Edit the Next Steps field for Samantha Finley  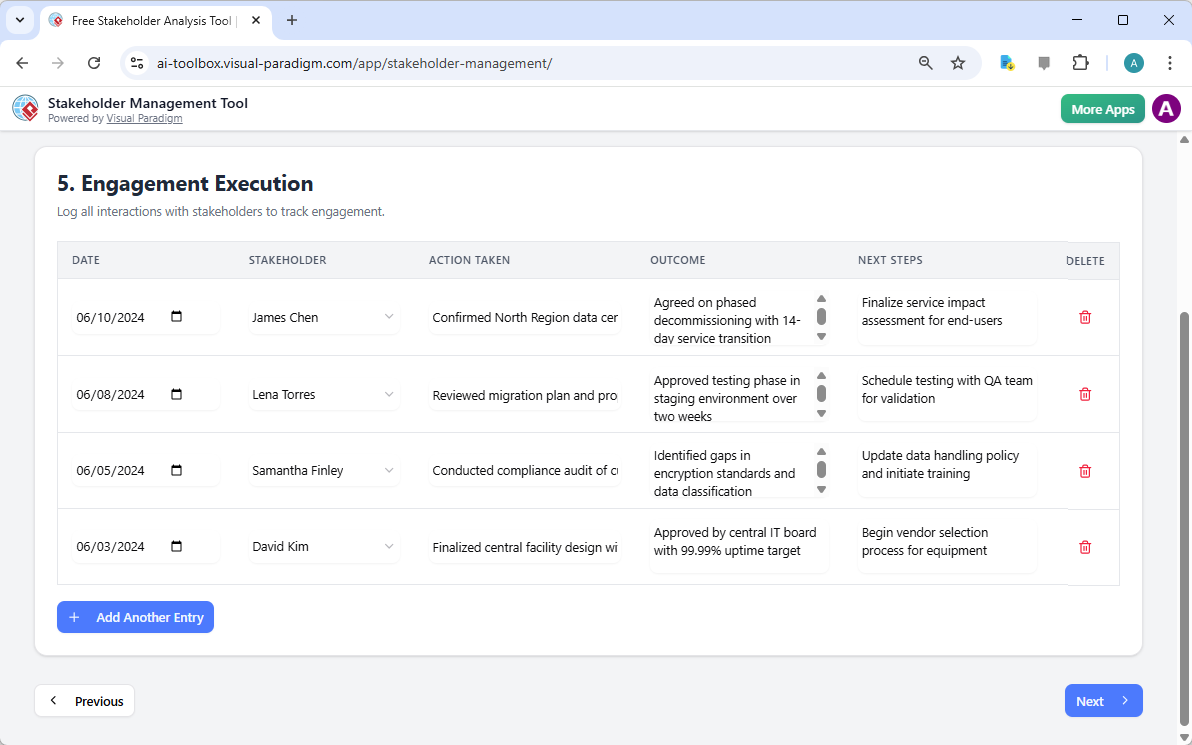click(x=945, y=470)
